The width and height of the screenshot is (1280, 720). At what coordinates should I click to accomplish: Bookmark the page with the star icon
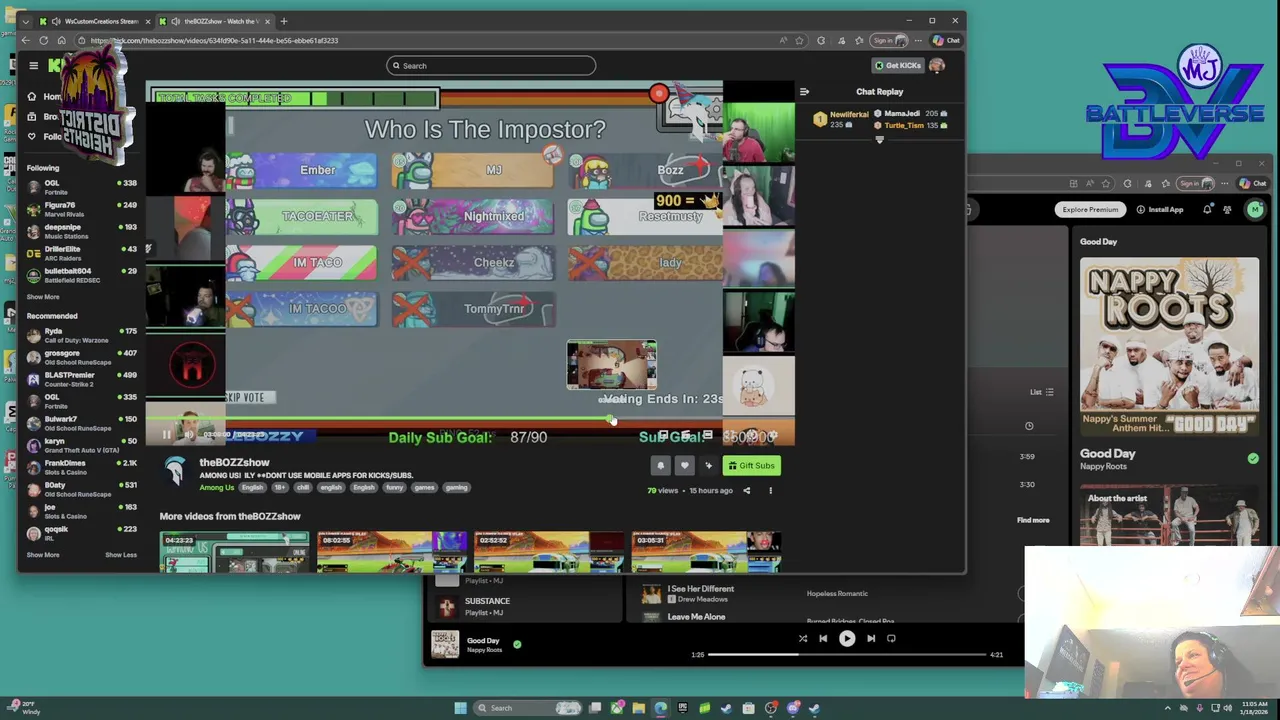tap(799, 41)
